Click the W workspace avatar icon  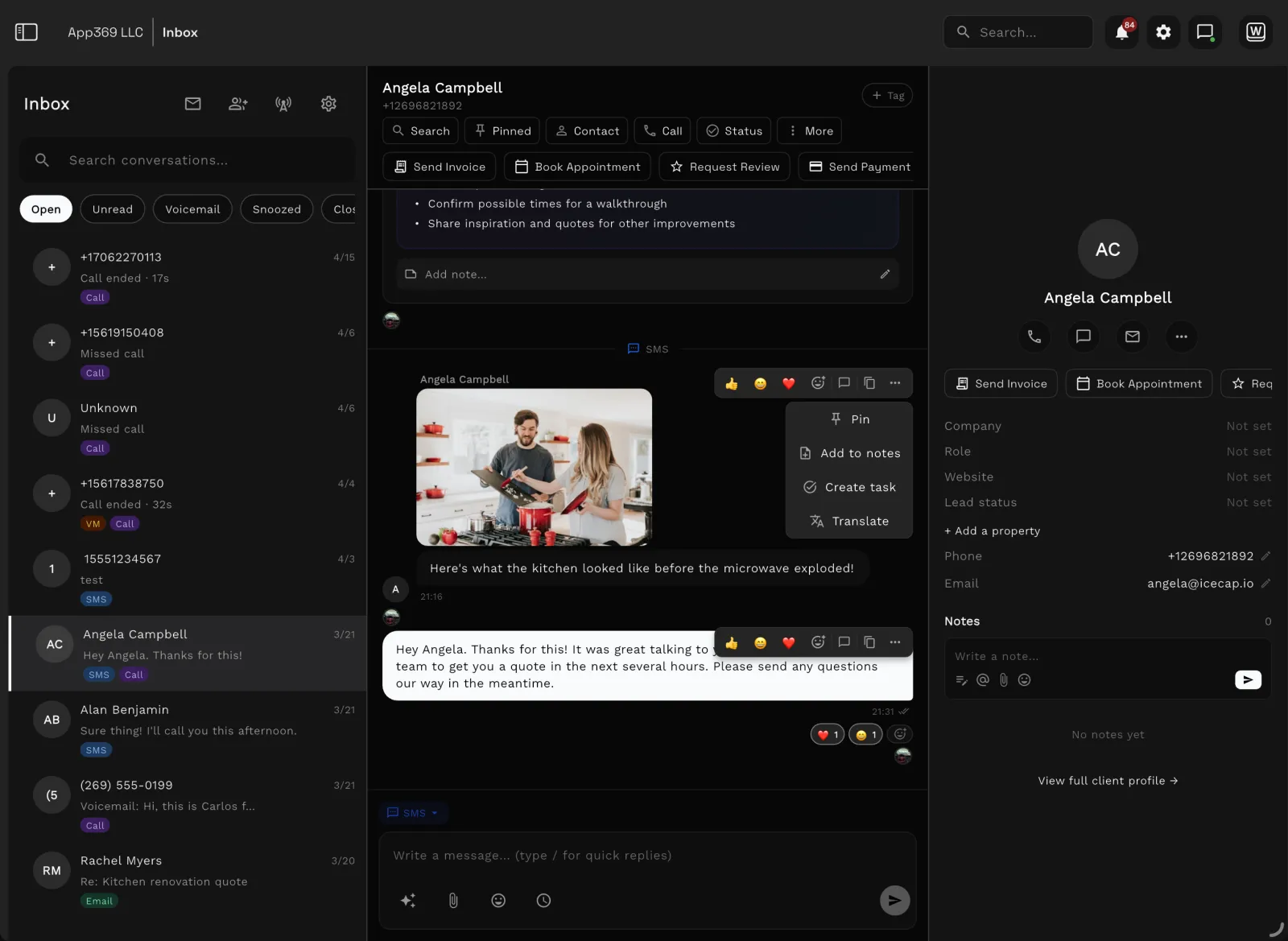tap(1256, 32)
